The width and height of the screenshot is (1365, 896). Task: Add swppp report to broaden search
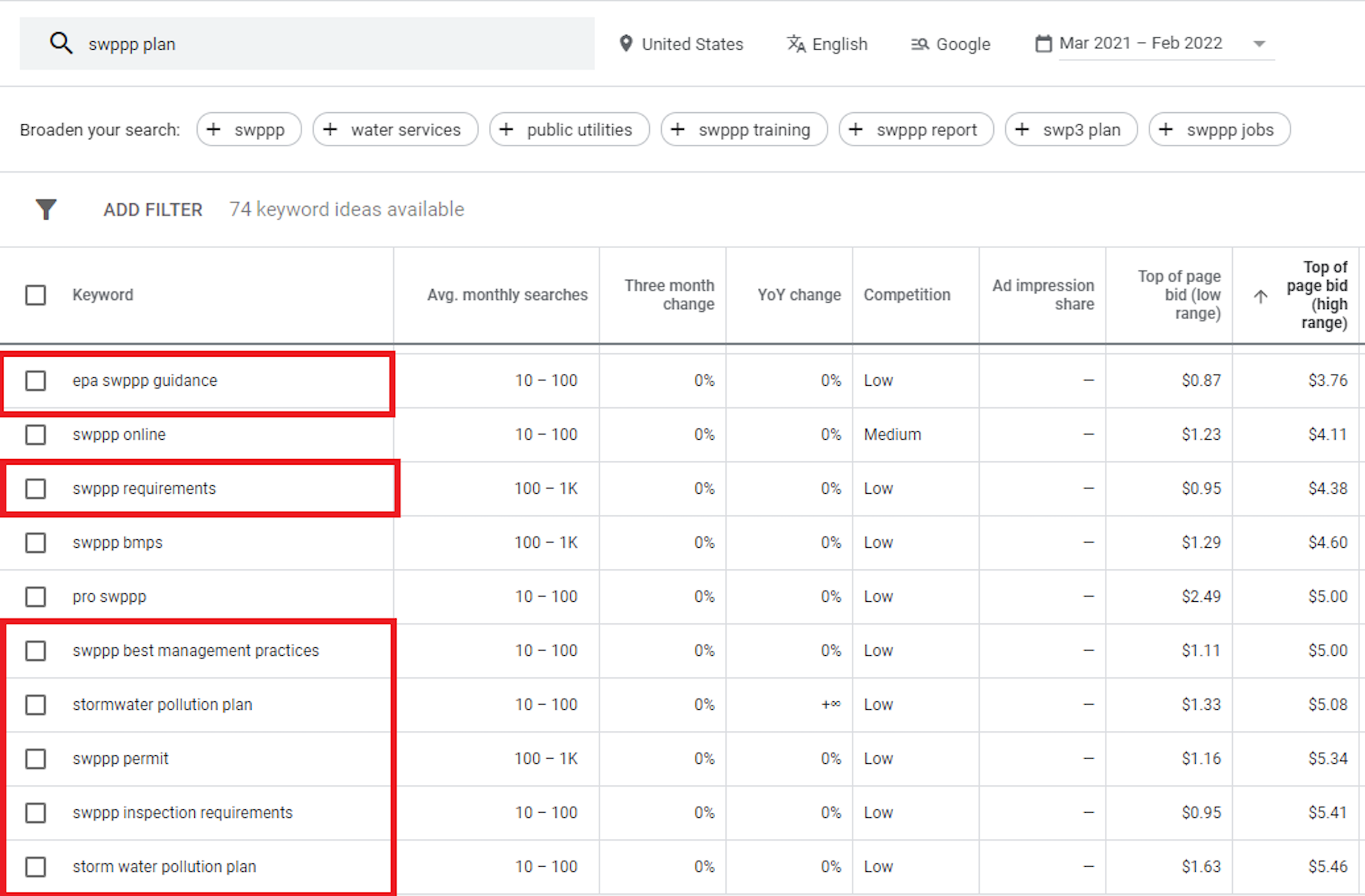[x=916, y=129]
